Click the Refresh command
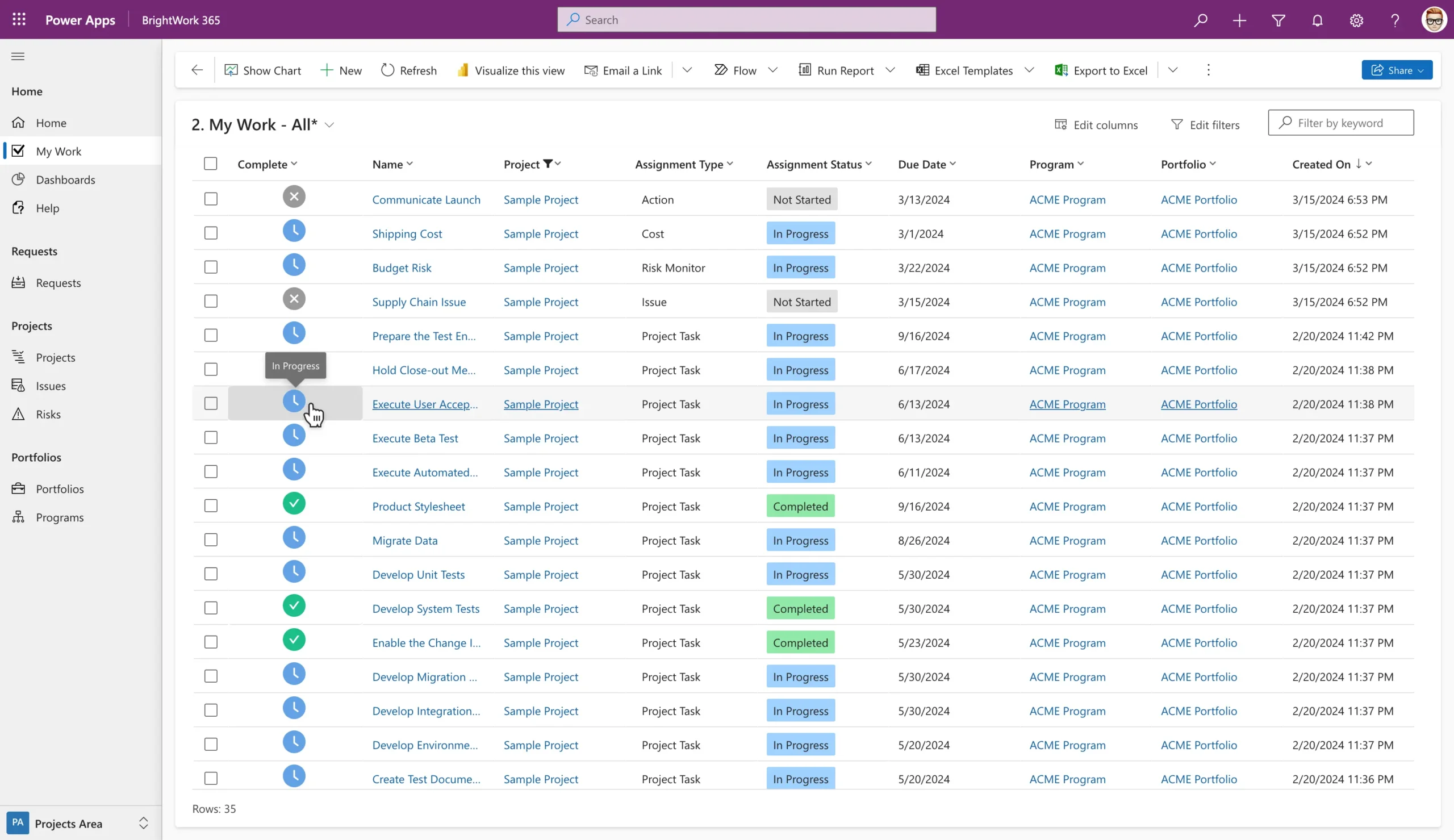 click(408, 70)
